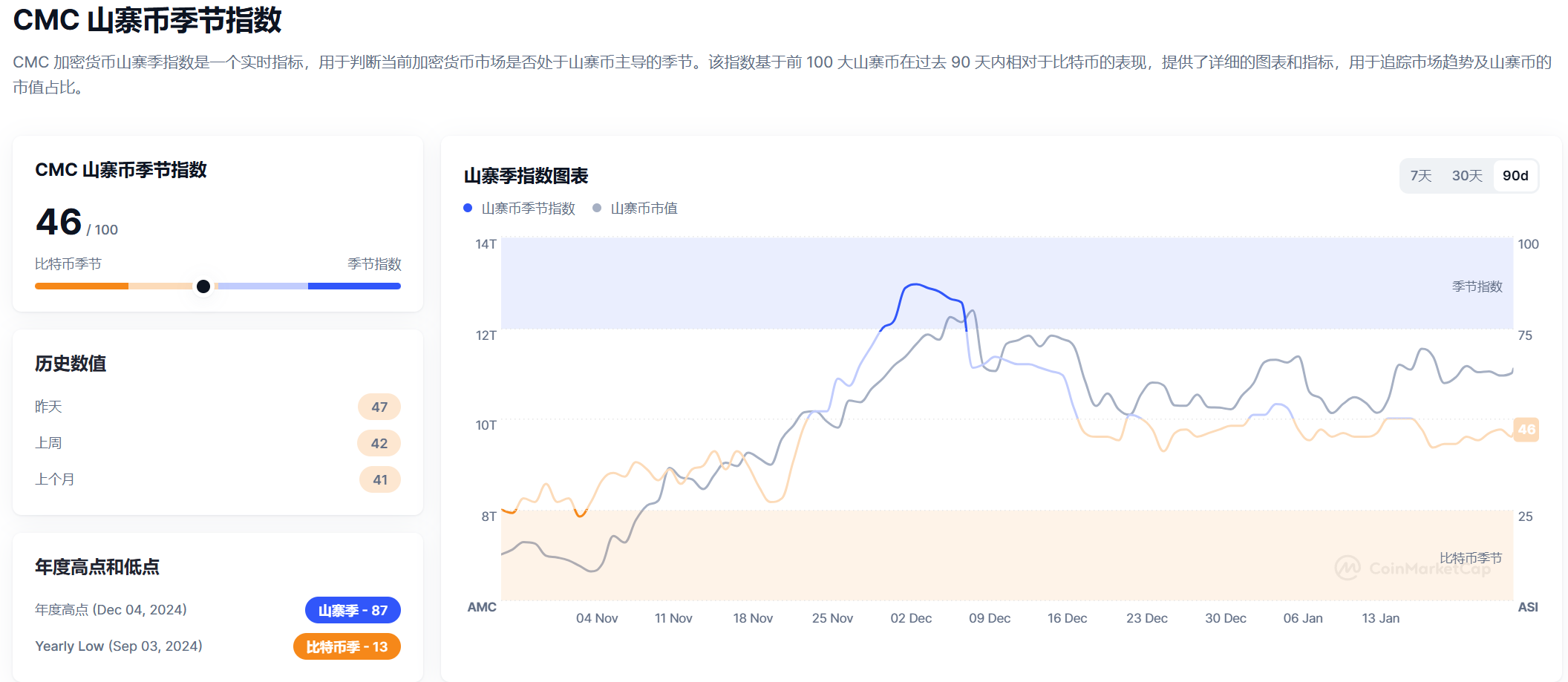Screen dimensions: 1568x682
Task: Open the 30天 chart view
Action: pos(1467,176)
